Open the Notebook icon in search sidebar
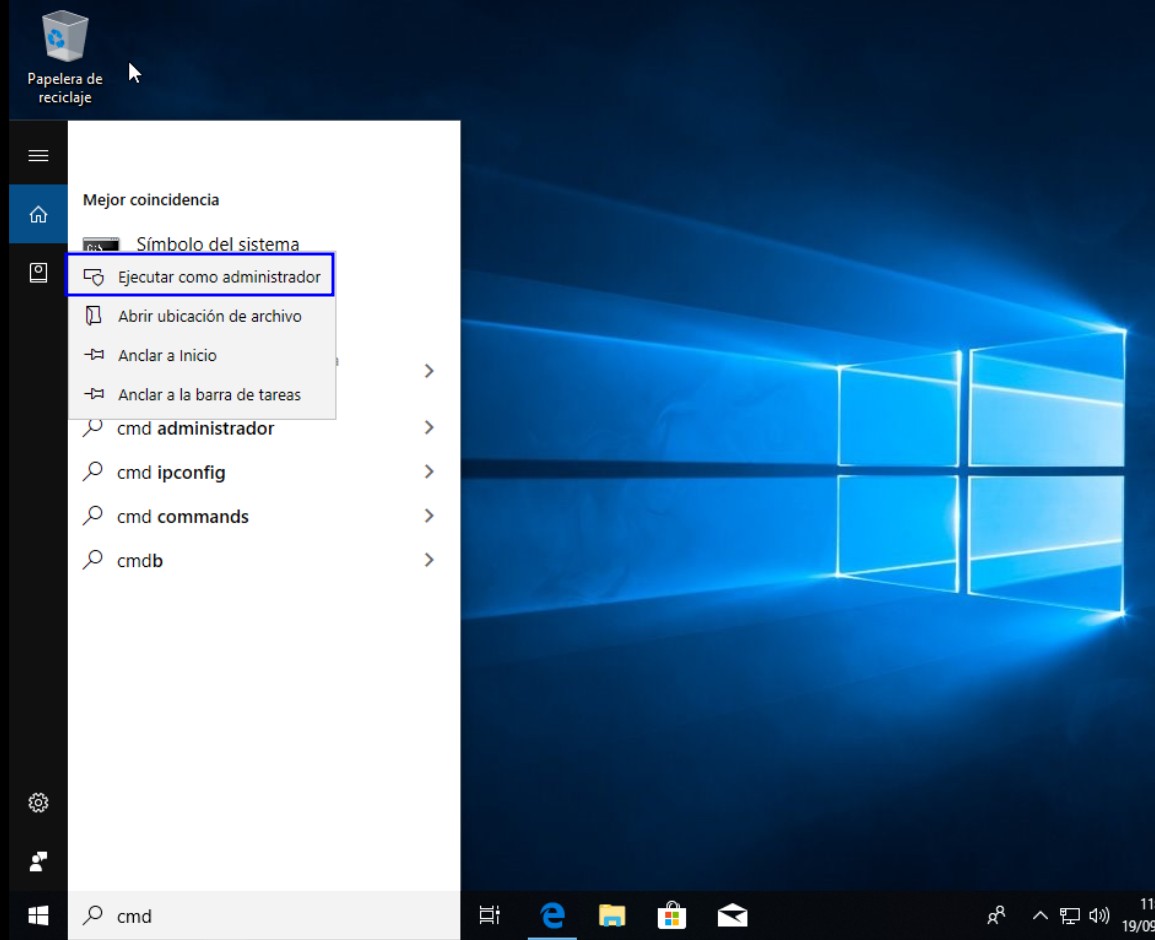Image resolution: width=1155 pixels, height=940 pixels. (x=38, y=273)
